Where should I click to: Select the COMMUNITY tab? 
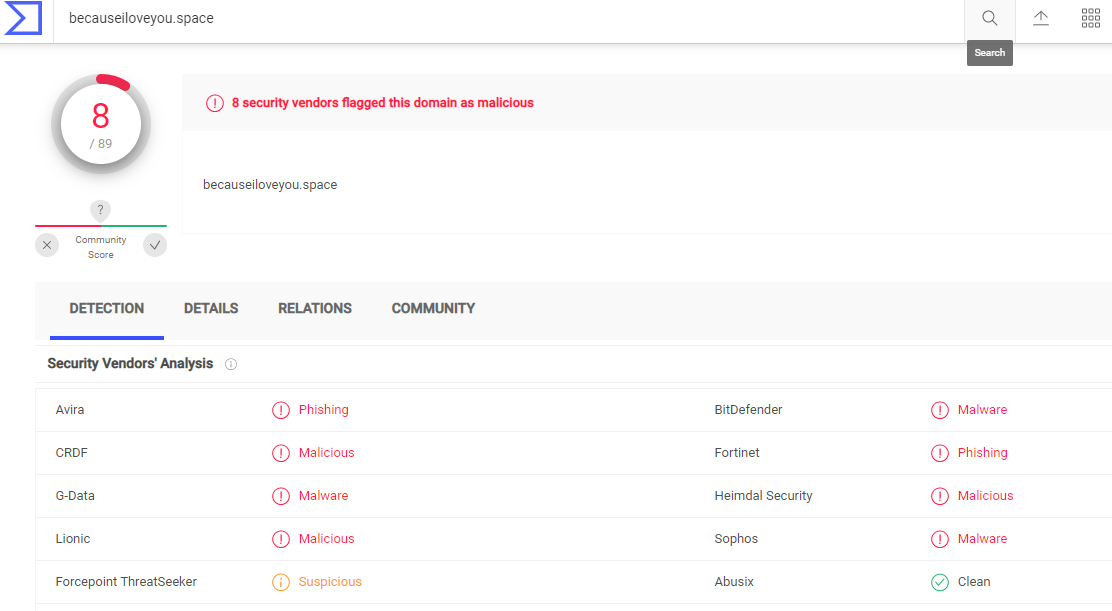[x=433, y=308]
